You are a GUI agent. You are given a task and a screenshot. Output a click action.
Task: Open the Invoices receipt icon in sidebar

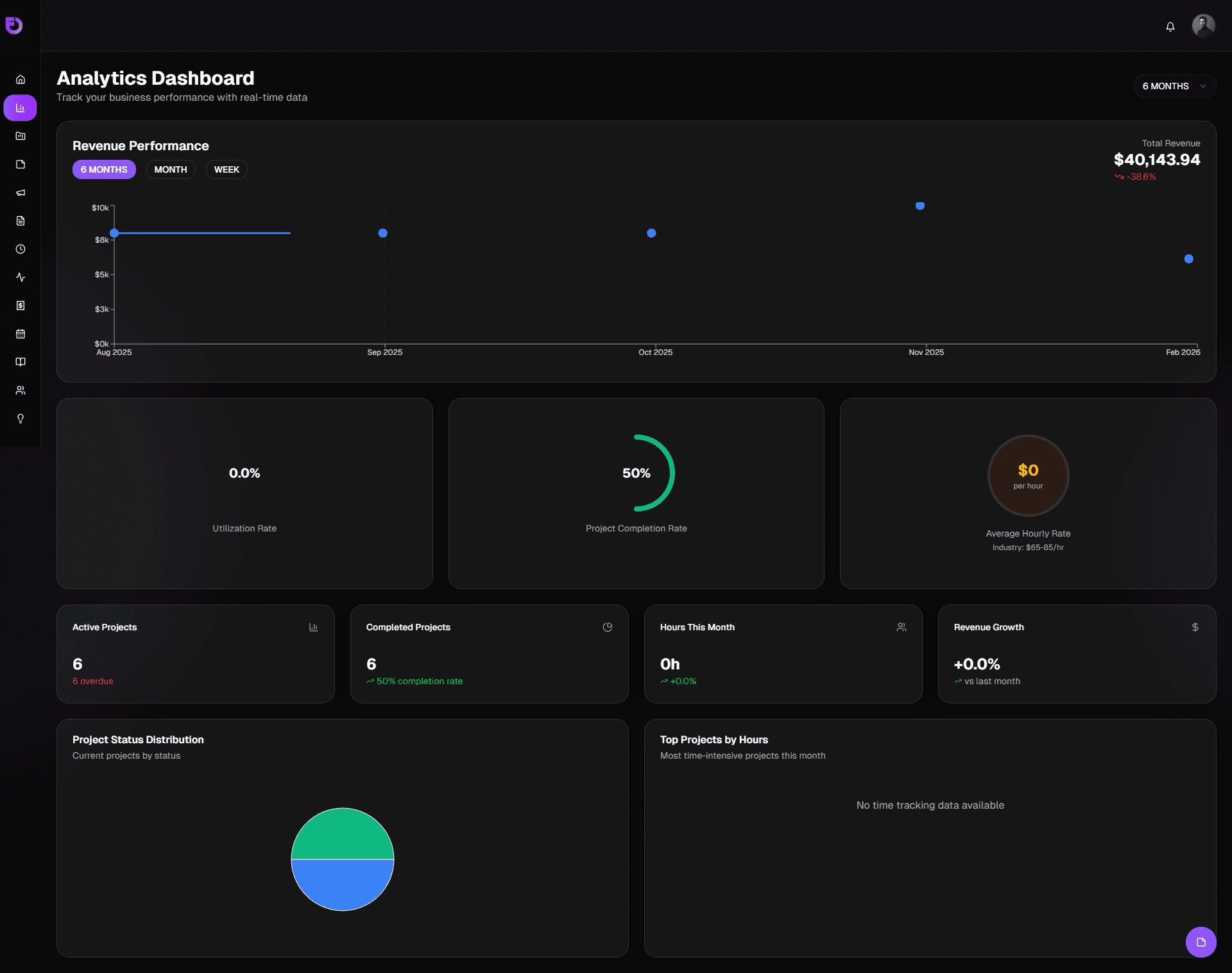(x=20, y=306)
